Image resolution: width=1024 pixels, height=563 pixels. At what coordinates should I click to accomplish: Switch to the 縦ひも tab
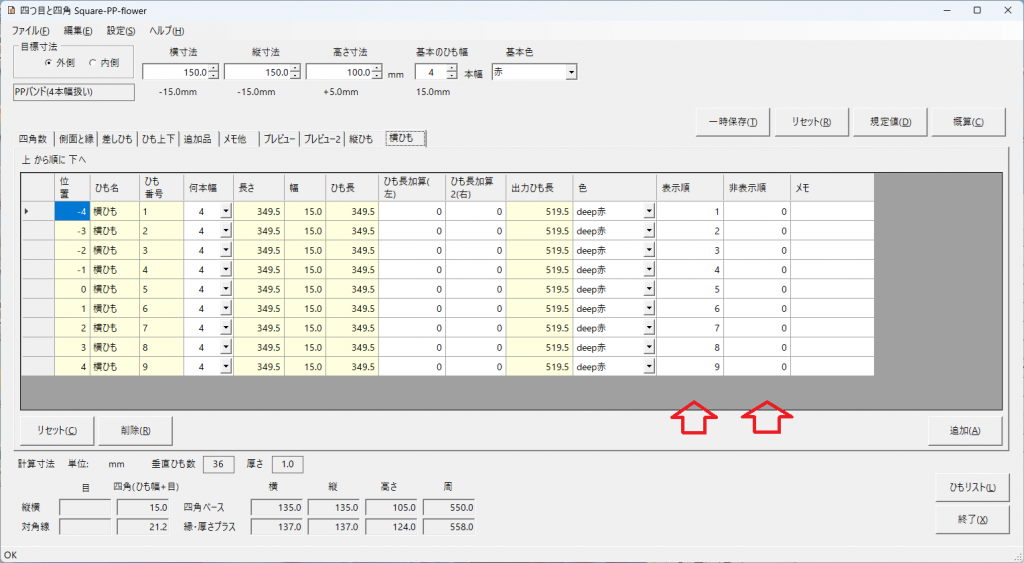(x=360, y=139)
